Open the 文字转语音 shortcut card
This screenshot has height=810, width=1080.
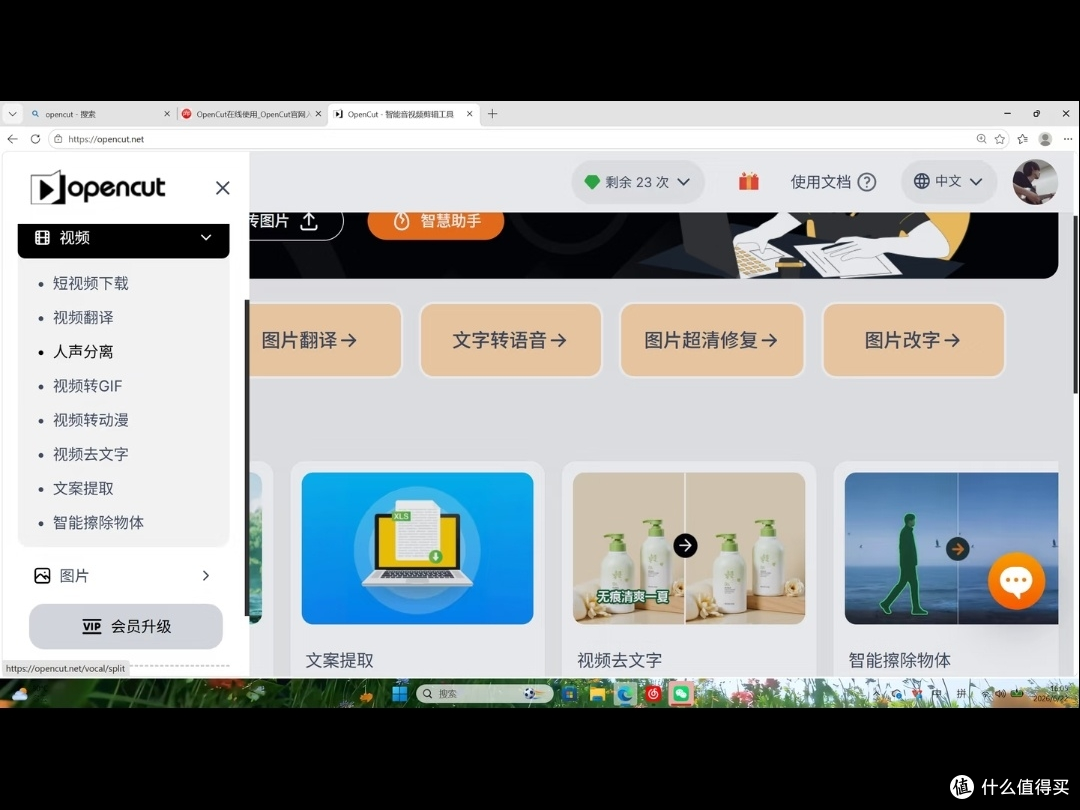point(510,340)
